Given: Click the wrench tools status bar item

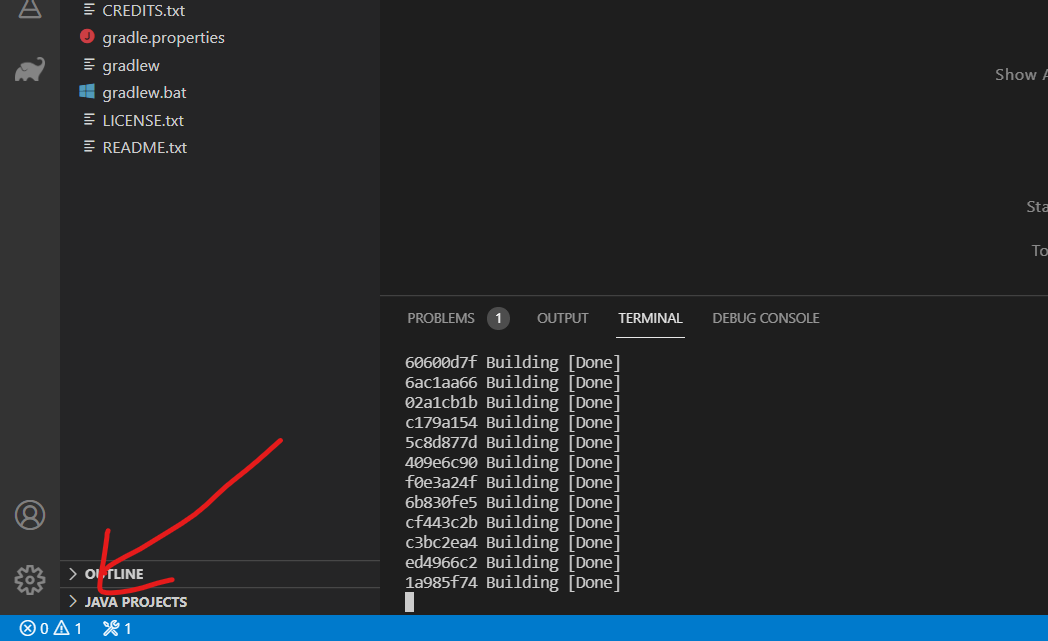Looking at the screenshot, I should pos(117,629).
